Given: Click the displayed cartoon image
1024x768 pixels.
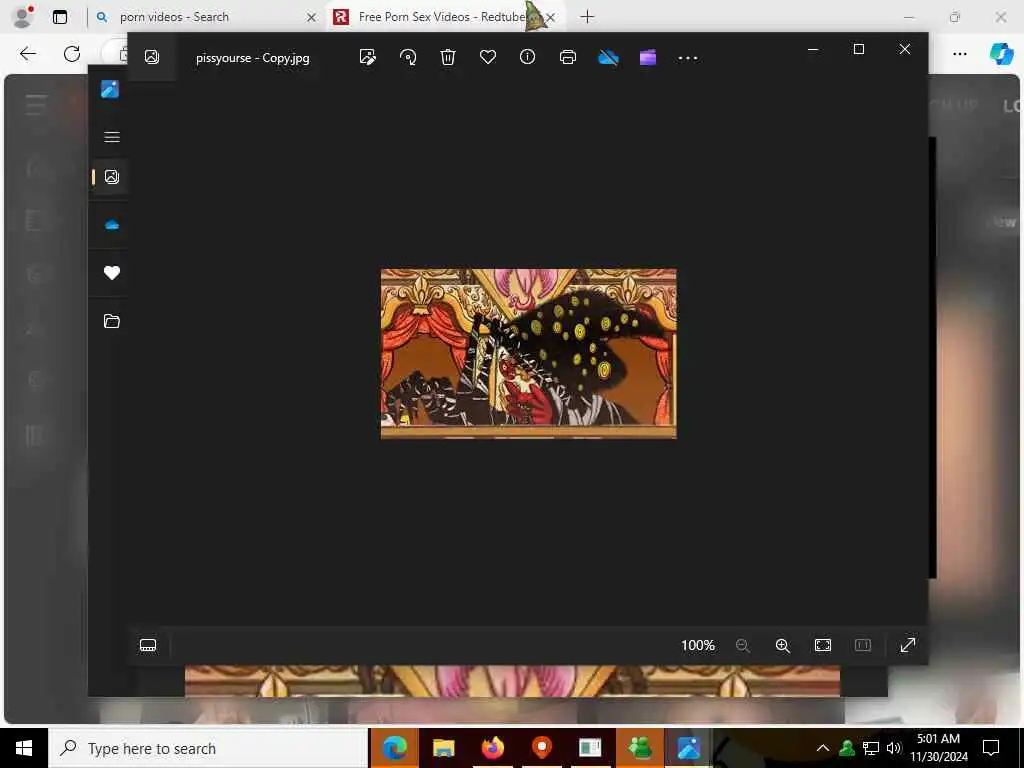Looking at the screenshot, I should 528,353.
